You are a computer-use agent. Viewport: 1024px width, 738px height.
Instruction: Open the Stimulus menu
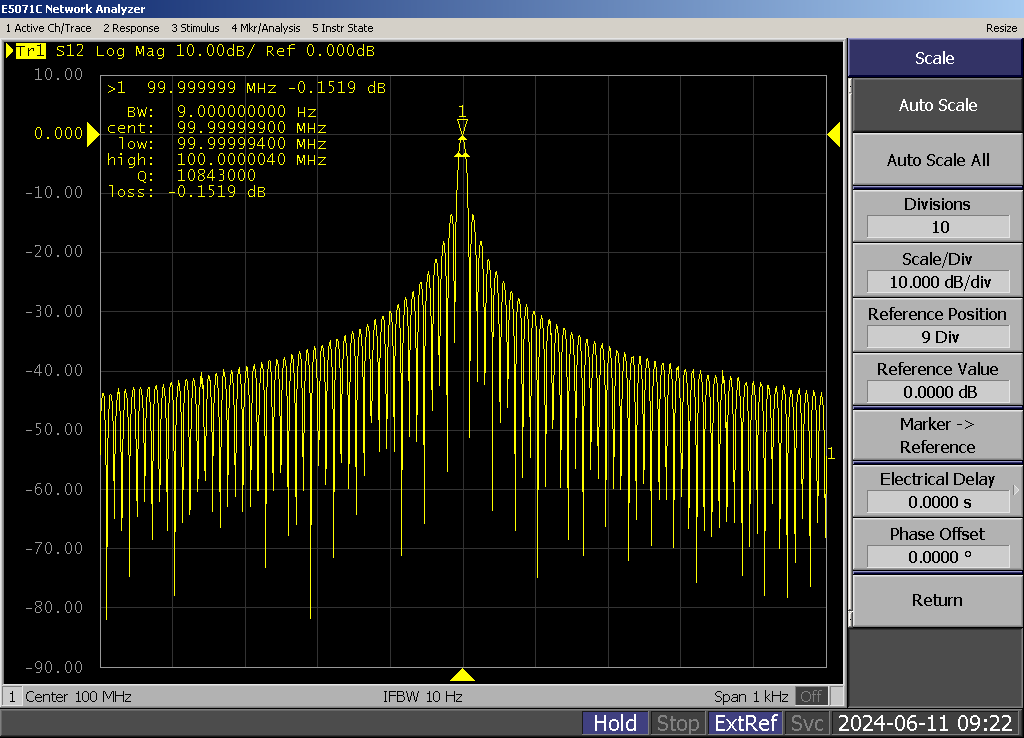tap(196, 28)
